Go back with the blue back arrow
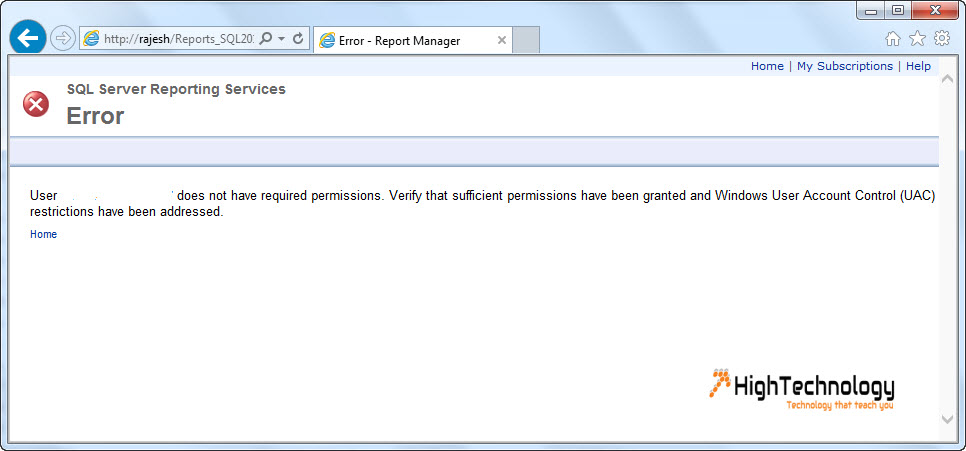966x451 pixels. click(x=28, y=38)
